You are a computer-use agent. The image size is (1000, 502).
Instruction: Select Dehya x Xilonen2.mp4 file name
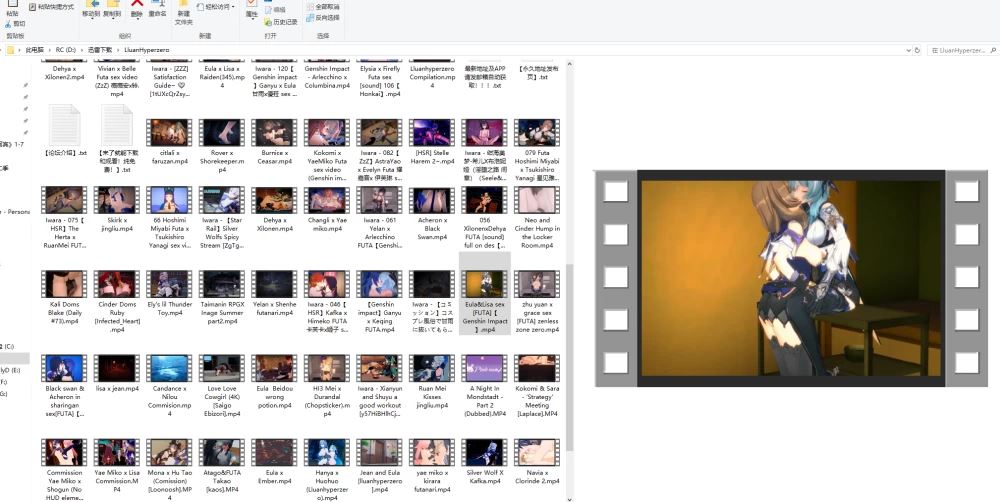pyautogui.click(x=64, y=73)
